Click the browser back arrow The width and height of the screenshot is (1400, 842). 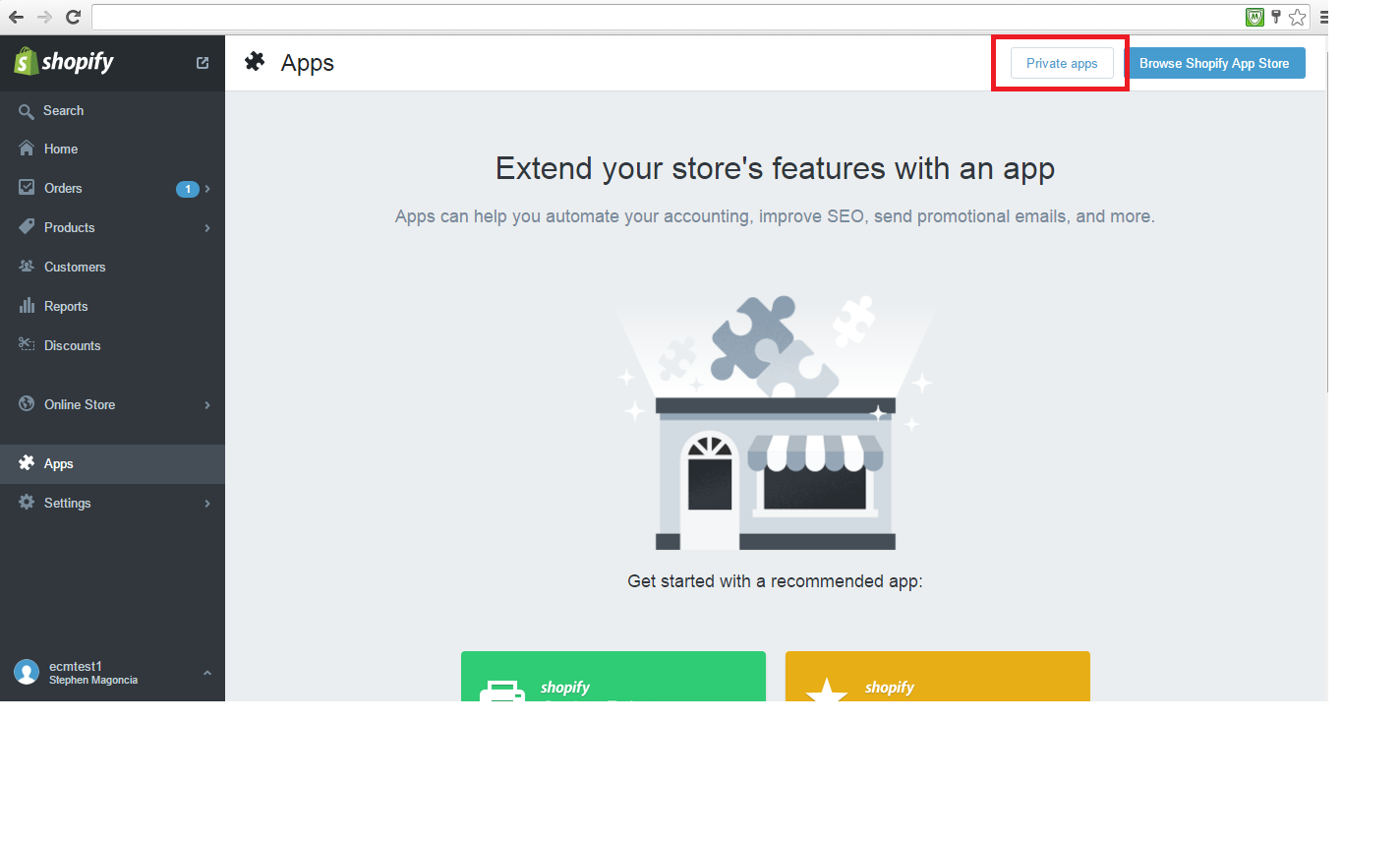click(x=16, y=17)
